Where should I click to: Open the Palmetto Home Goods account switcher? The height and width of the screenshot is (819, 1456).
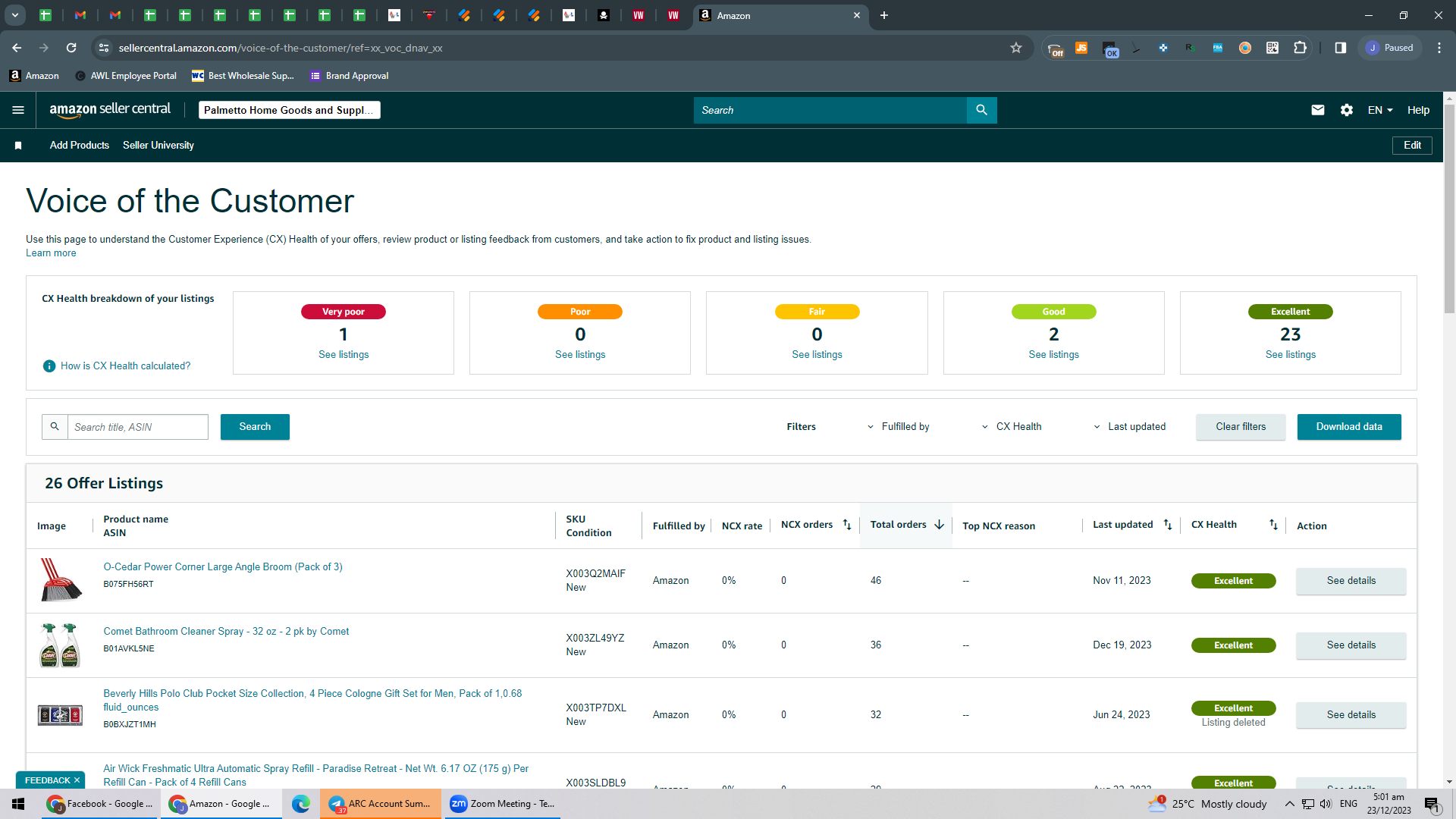click(x=290, y=110)
